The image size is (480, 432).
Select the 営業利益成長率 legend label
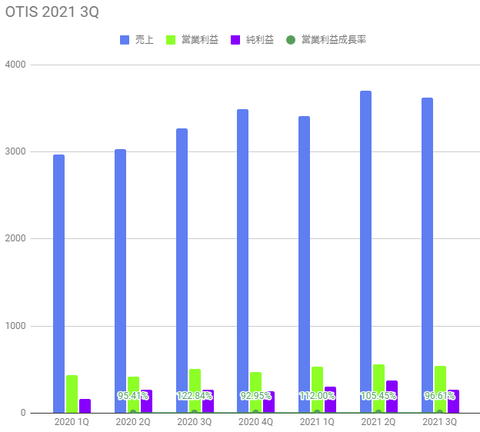[x=334, y=40]
